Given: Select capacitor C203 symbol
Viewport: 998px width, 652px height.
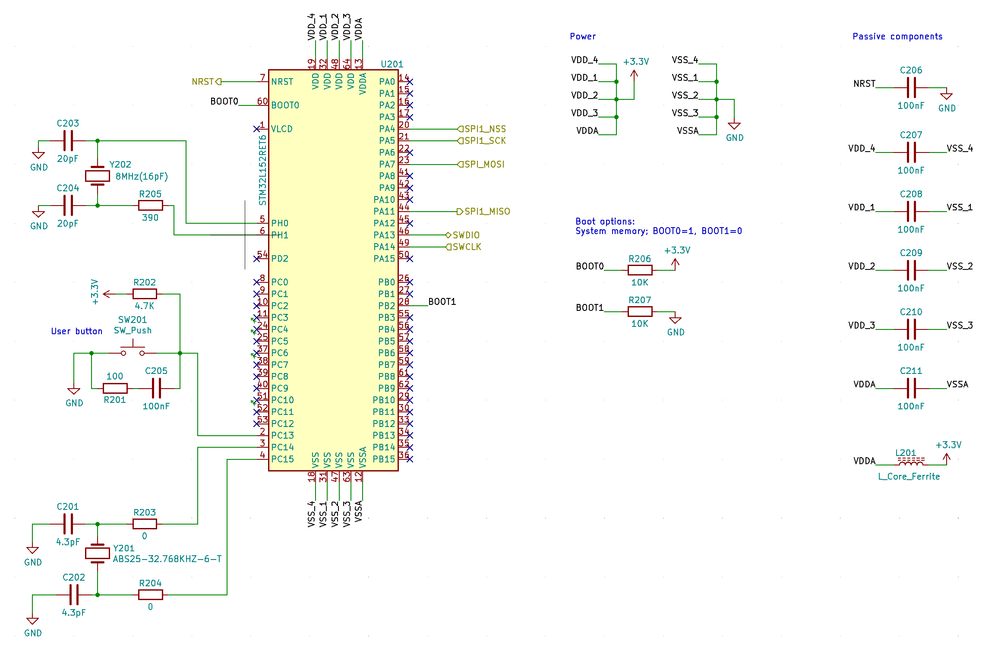Looking at the screenshot, I should 68,141.
